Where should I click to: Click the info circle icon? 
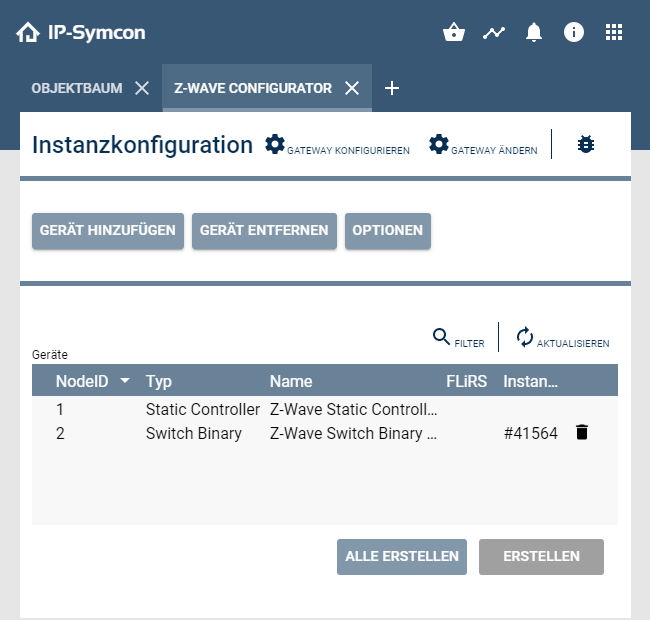574,33
